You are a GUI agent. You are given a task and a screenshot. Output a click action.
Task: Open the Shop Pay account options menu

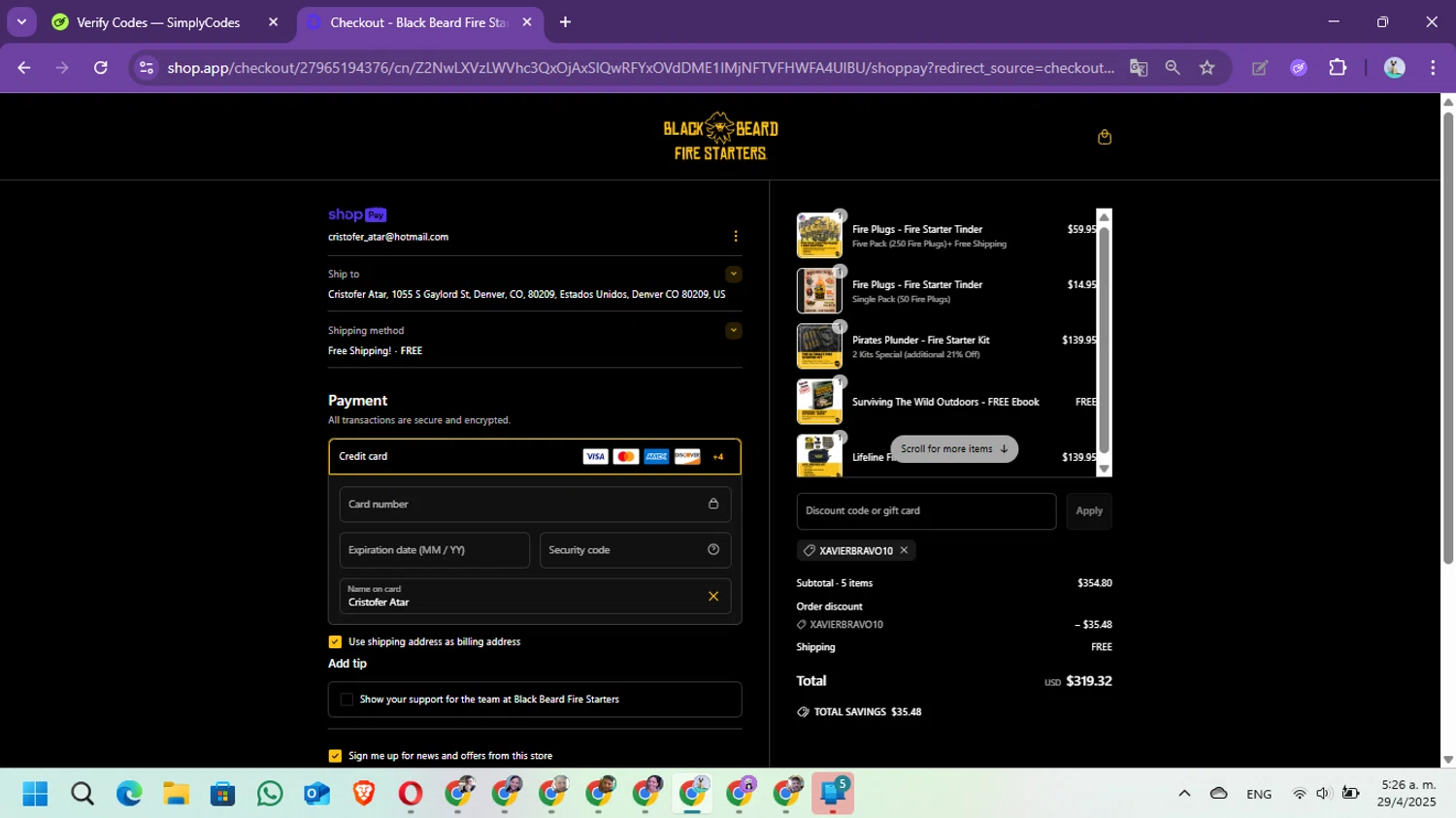point(736,236)
